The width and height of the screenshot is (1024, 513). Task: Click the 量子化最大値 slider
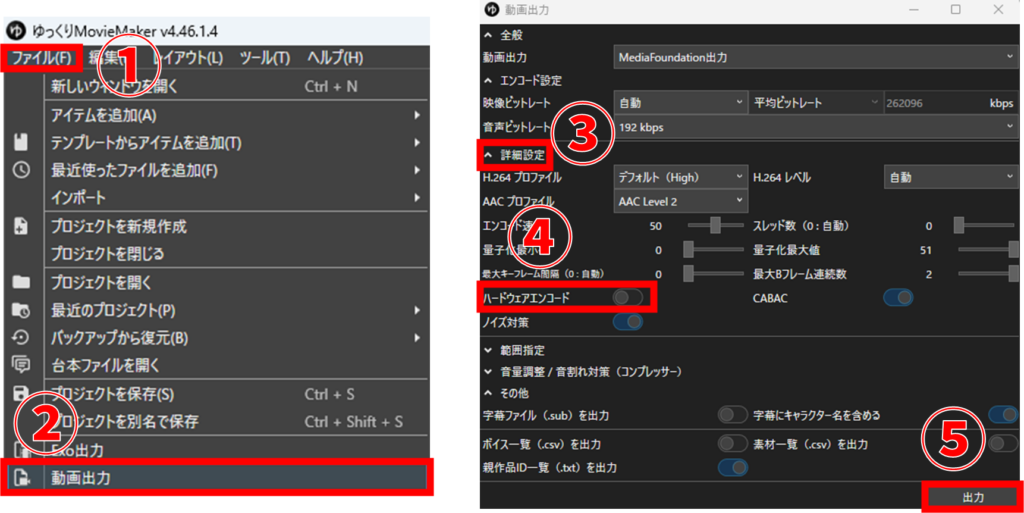click(x=986, y=249)
